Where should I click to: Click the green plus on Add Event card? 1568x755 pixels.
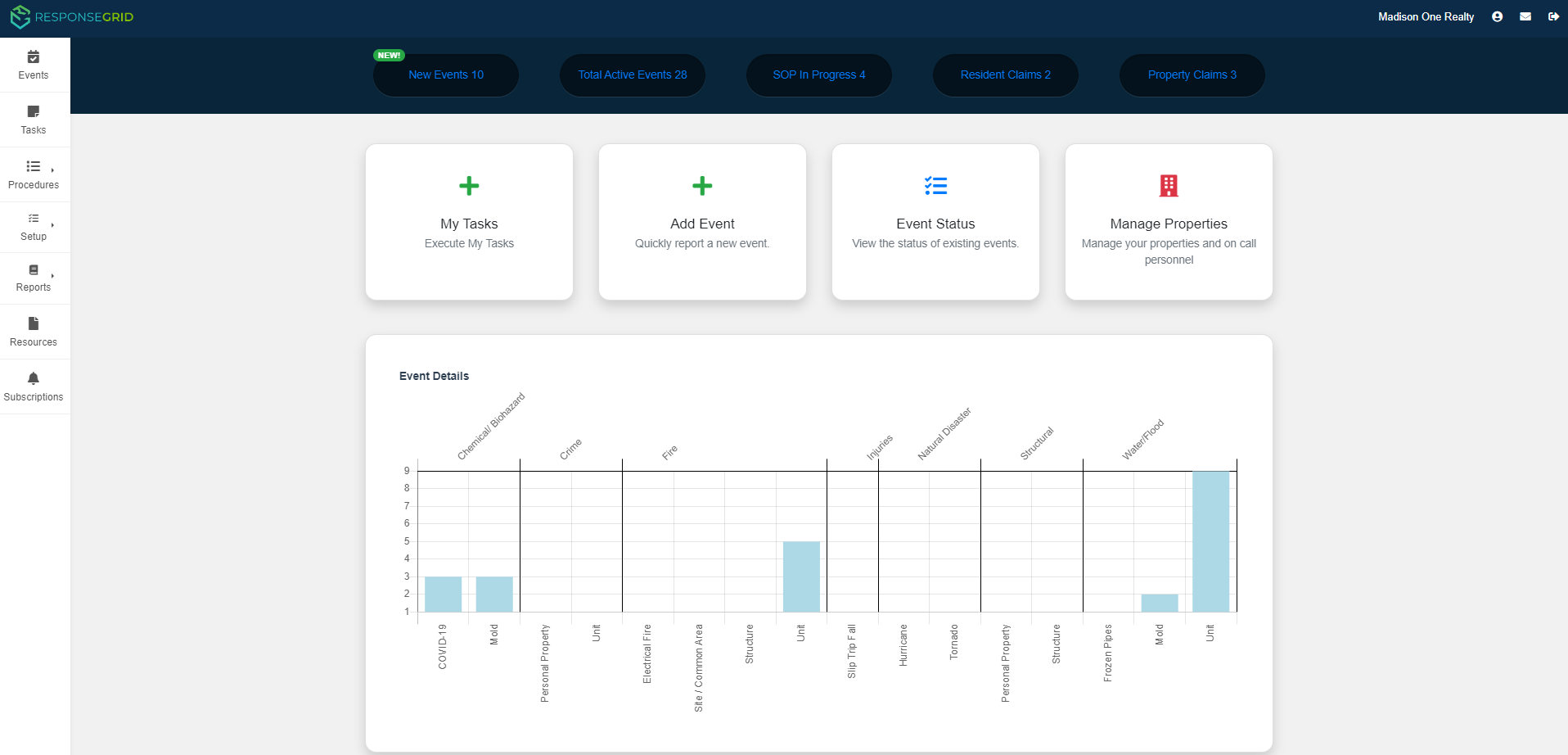click(702, 186)
